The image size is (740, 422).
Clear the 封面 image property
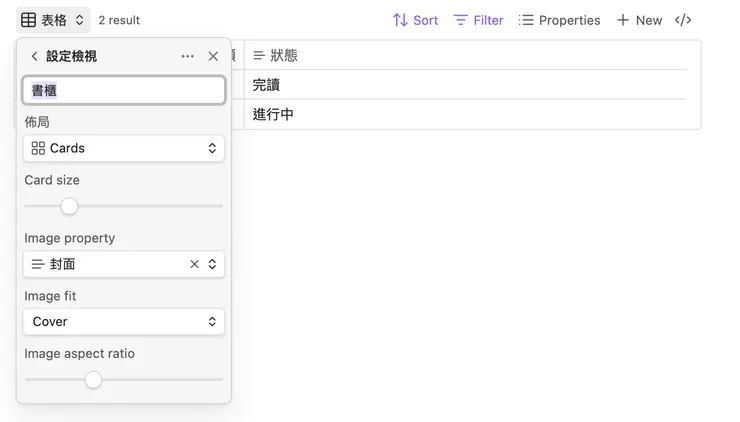[195, 264]
